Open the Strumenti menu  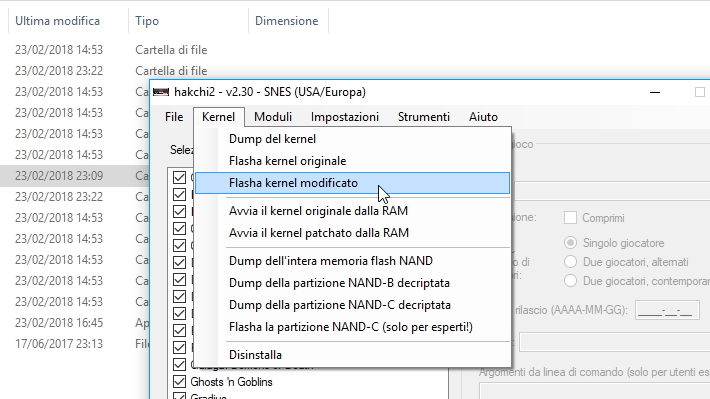point(424,117)
